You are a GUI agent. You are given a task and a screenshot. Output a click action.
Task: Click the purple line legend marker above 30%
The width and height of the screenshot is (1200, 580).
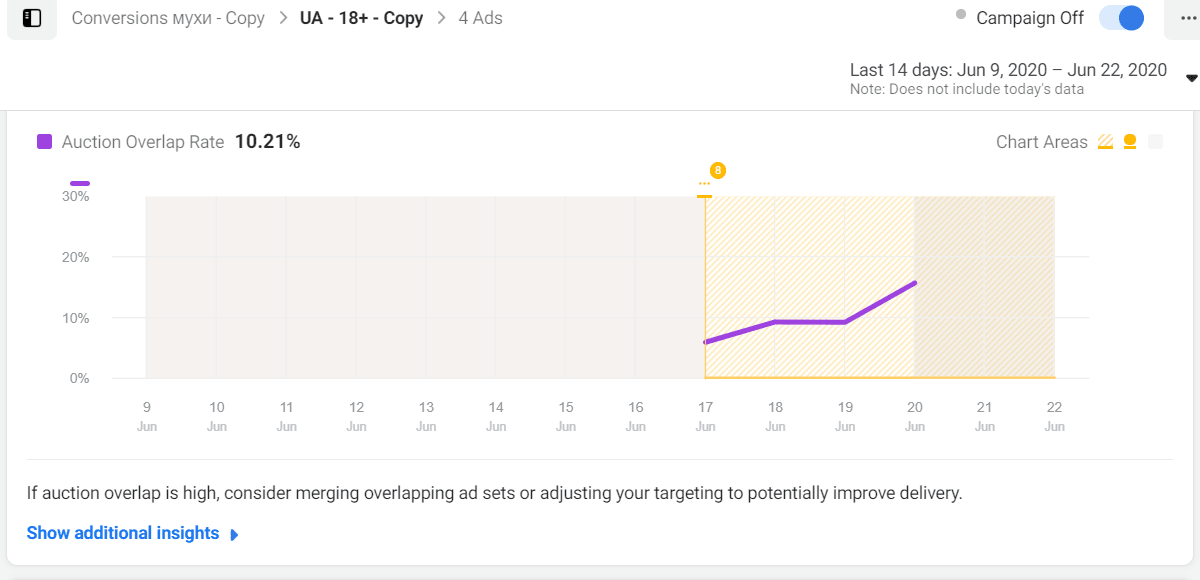click(80, 184)
